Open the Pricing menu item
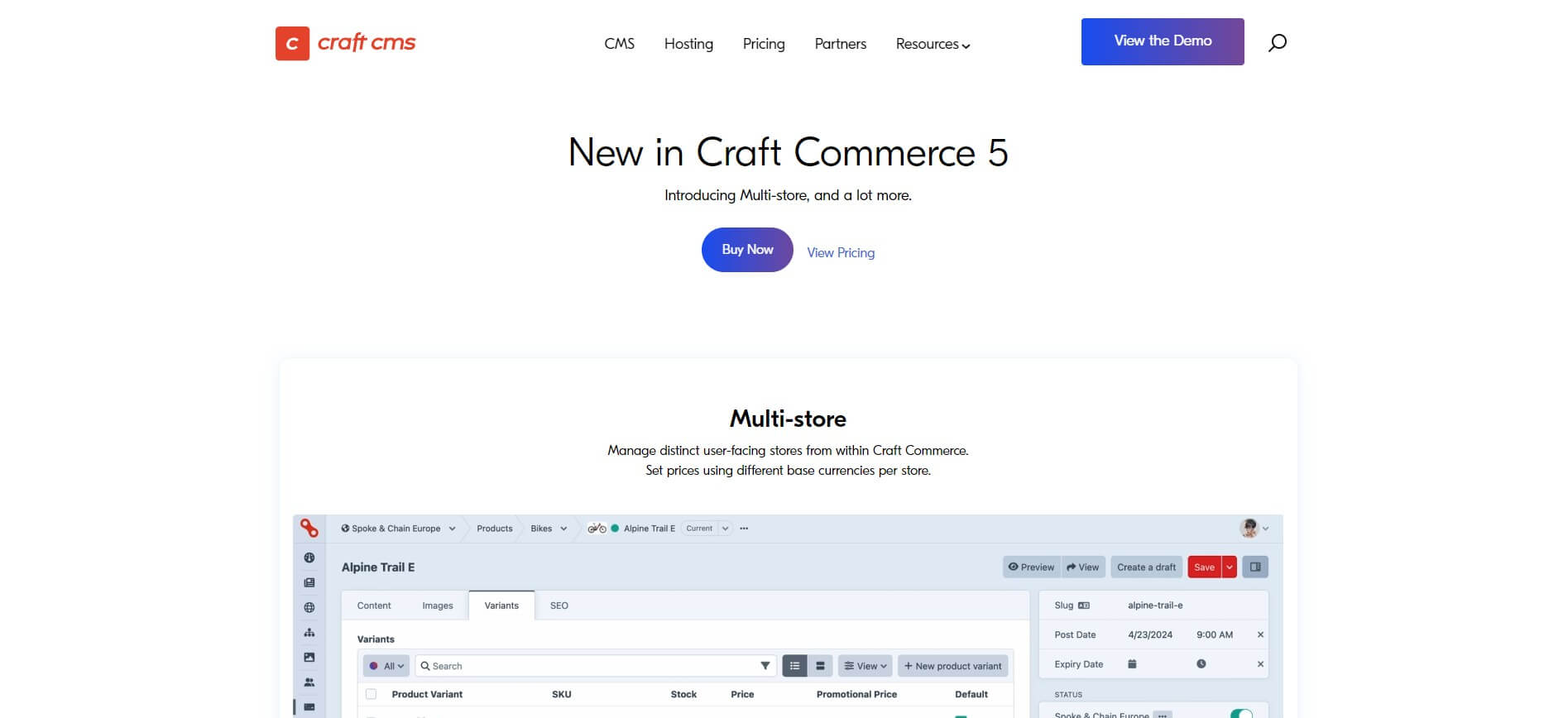This screenshot has width=1568, height=718. coord(763,44)
